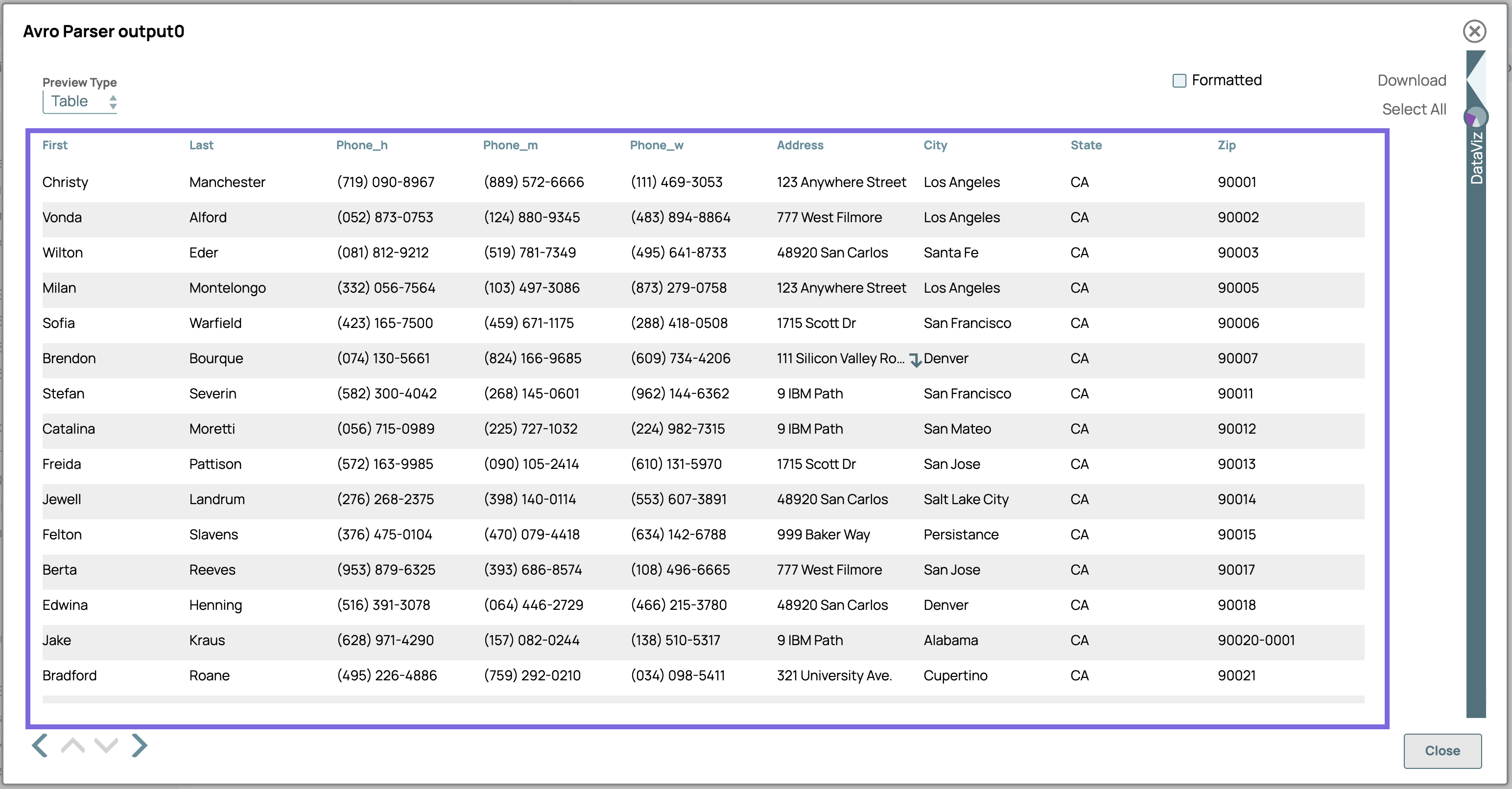Click the scroll up chevron arrow
Viewport: 1512px width, 789px height.
click(x=73, y=745)
